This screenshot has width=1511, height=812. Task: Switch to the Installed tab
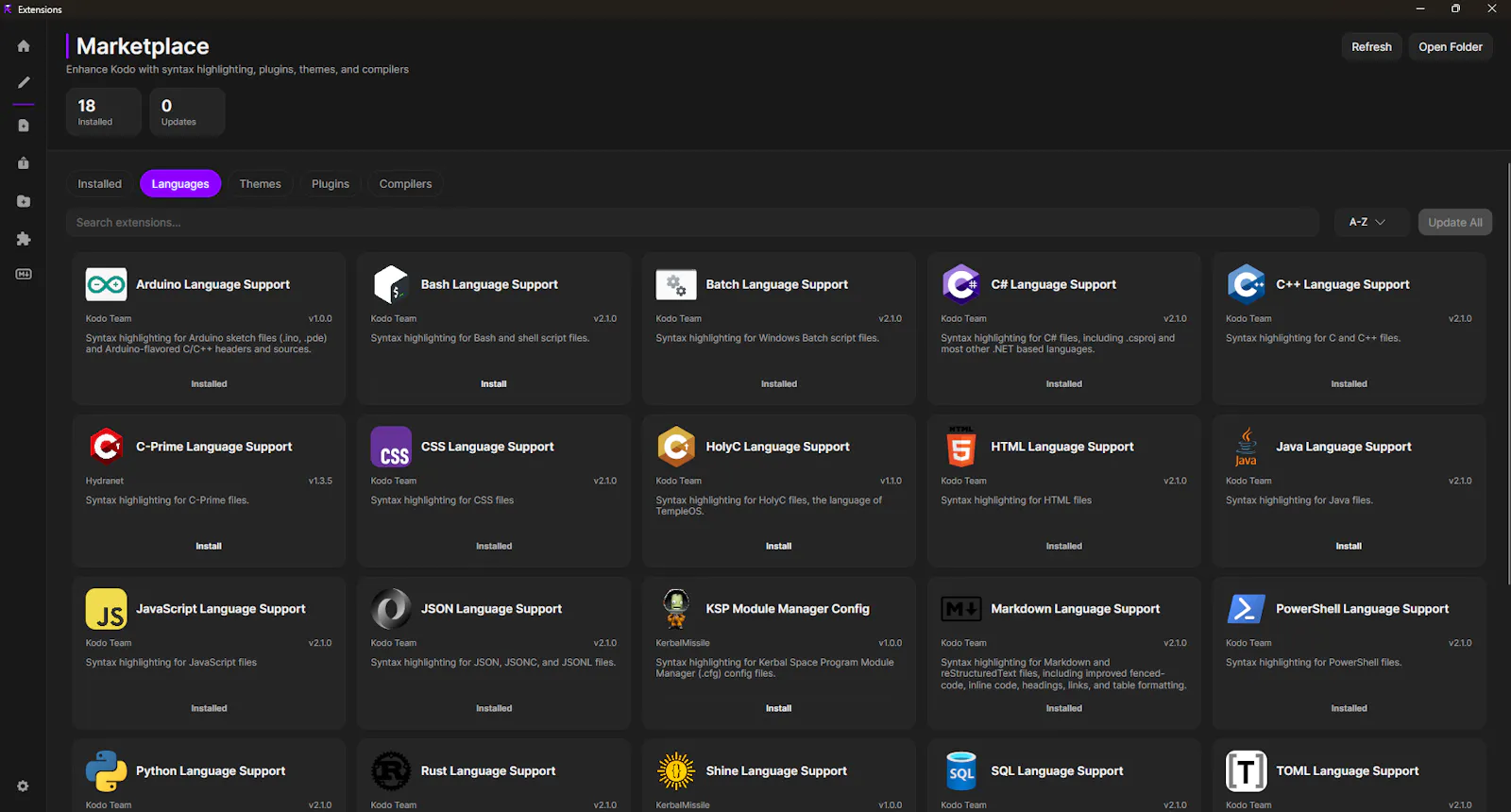tap(99, 184)
